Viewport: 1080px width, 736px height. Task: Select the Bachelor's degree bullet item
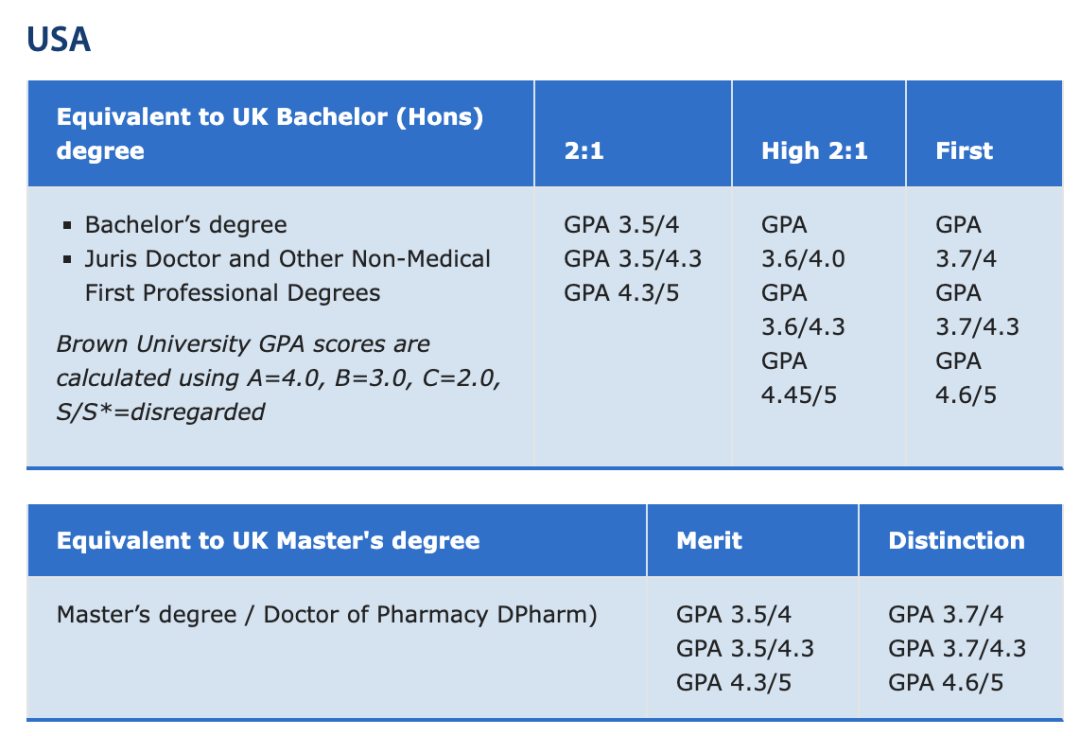pos(186,225)
